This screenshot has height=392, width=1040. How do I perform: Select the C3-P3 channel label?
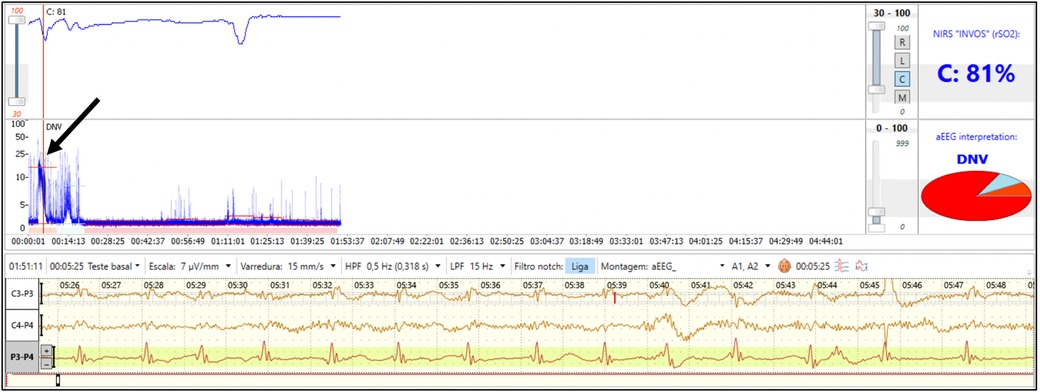21,293
